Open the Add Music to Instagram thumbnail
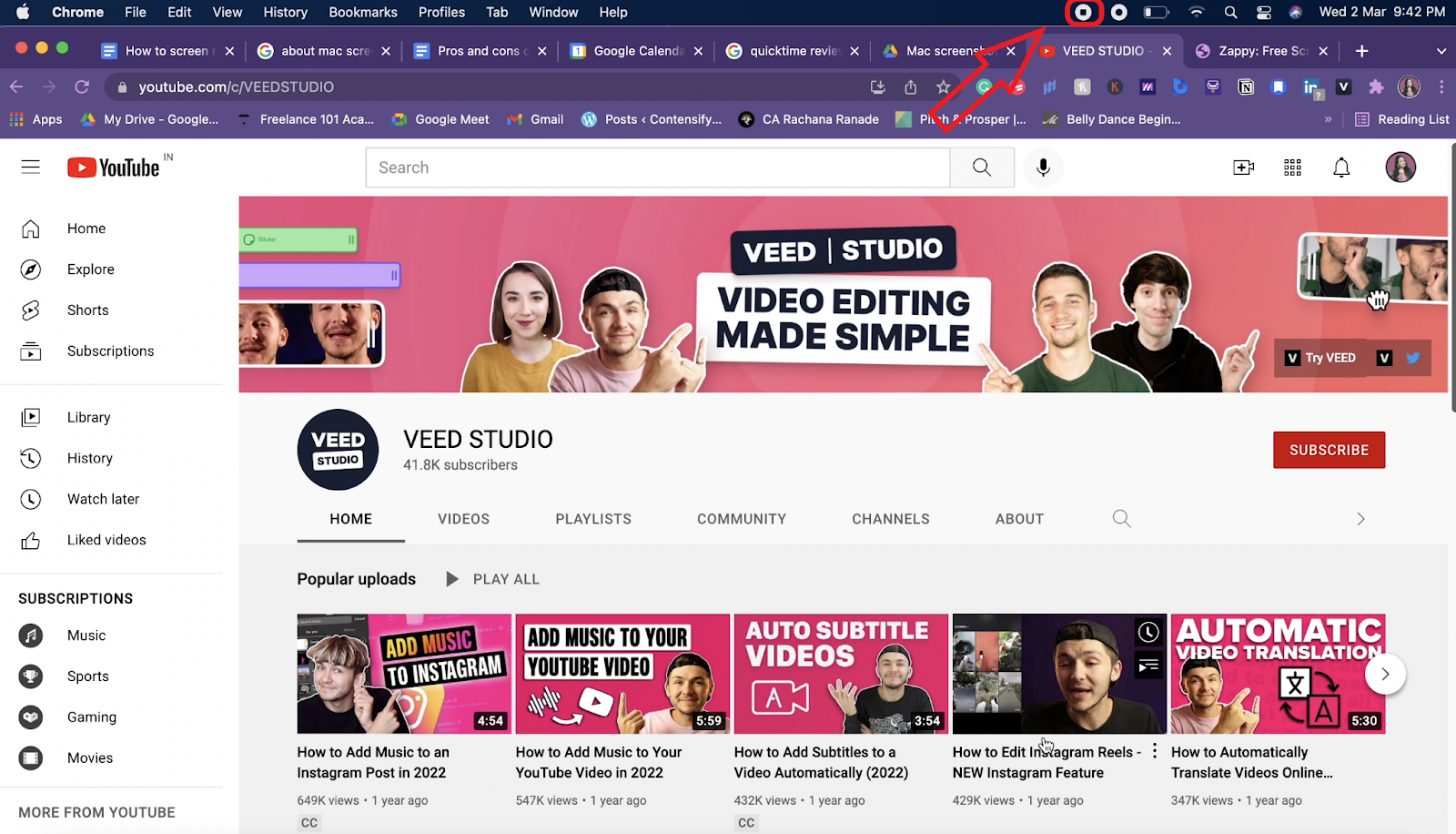Image resolution: width=1456 pixels, height=834 pixels. [404, 674]
